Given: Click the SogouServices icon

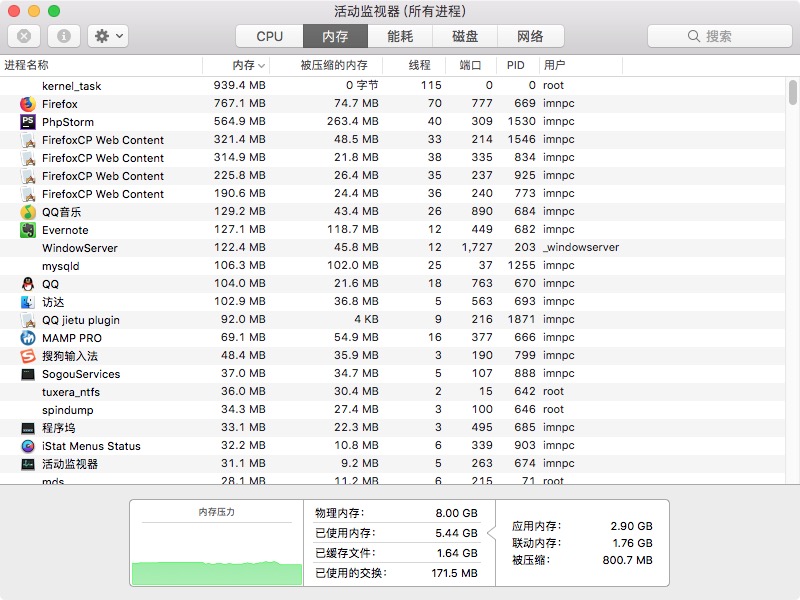Looking at the screenshot, I should 28,374.
